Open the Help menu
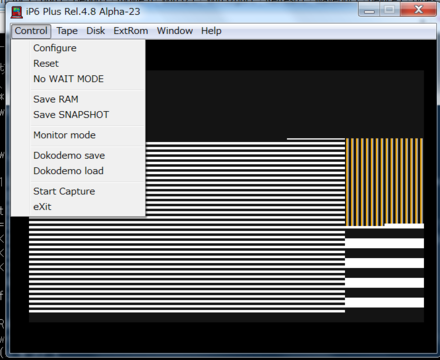The width and height of the screenshot is (440, 360). pos(211,31)
